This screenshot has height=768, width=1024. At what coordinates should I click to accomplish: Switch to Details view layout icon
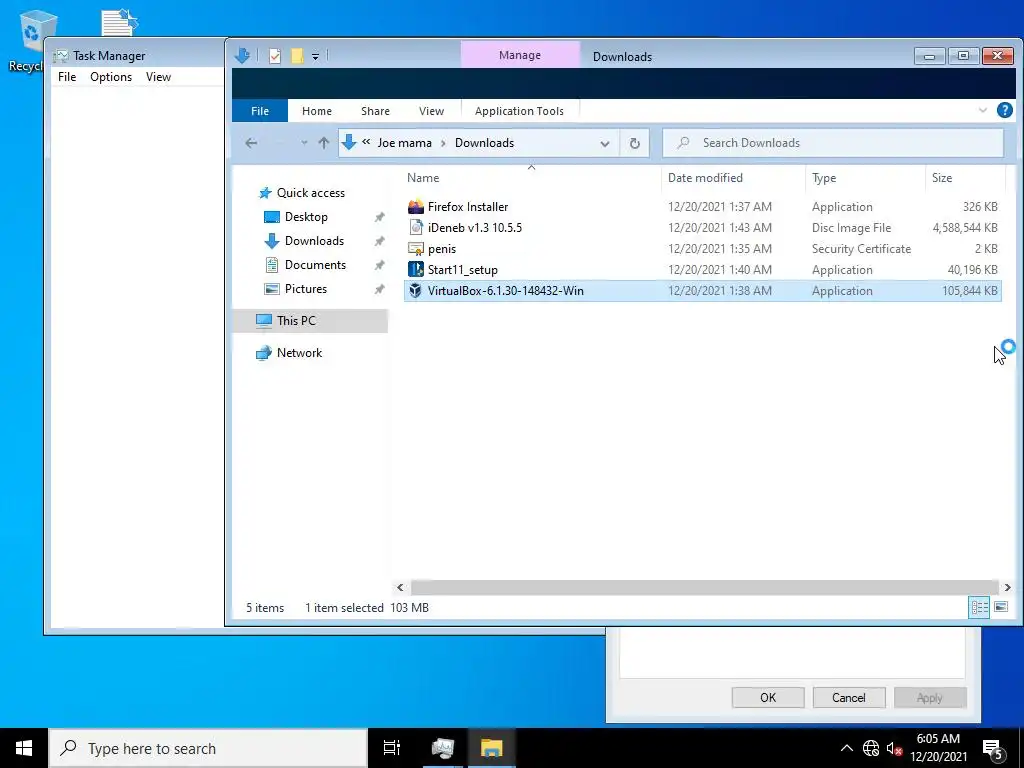click(x=979, y=607)
